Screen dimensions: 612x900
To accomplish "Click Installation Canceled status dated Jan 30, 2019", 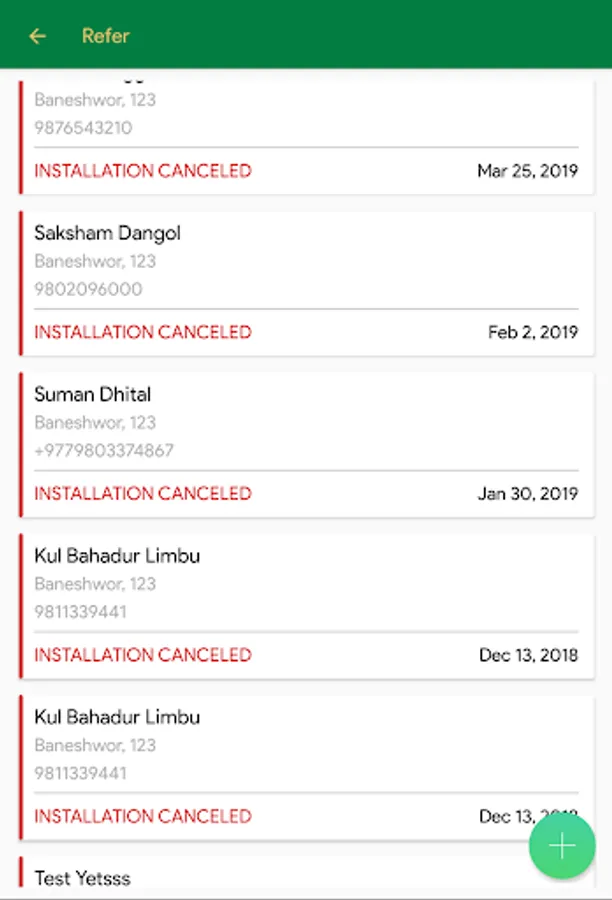I will [x=143, y=493].
